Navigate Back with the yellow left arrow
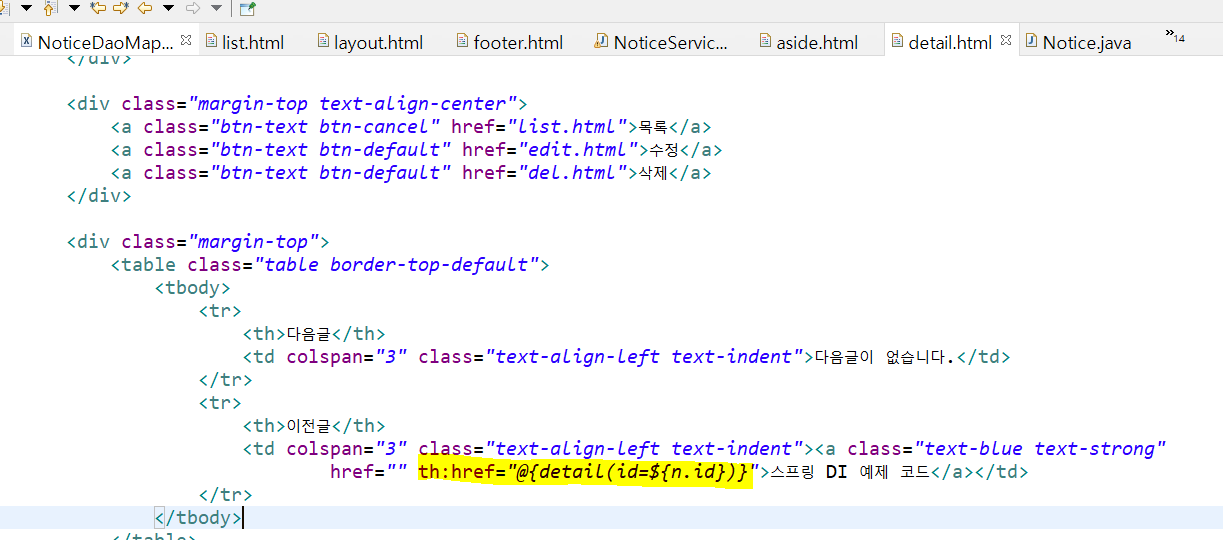Image resolution: width=1223 pixels, height=540 pixels. pos(145,8)
